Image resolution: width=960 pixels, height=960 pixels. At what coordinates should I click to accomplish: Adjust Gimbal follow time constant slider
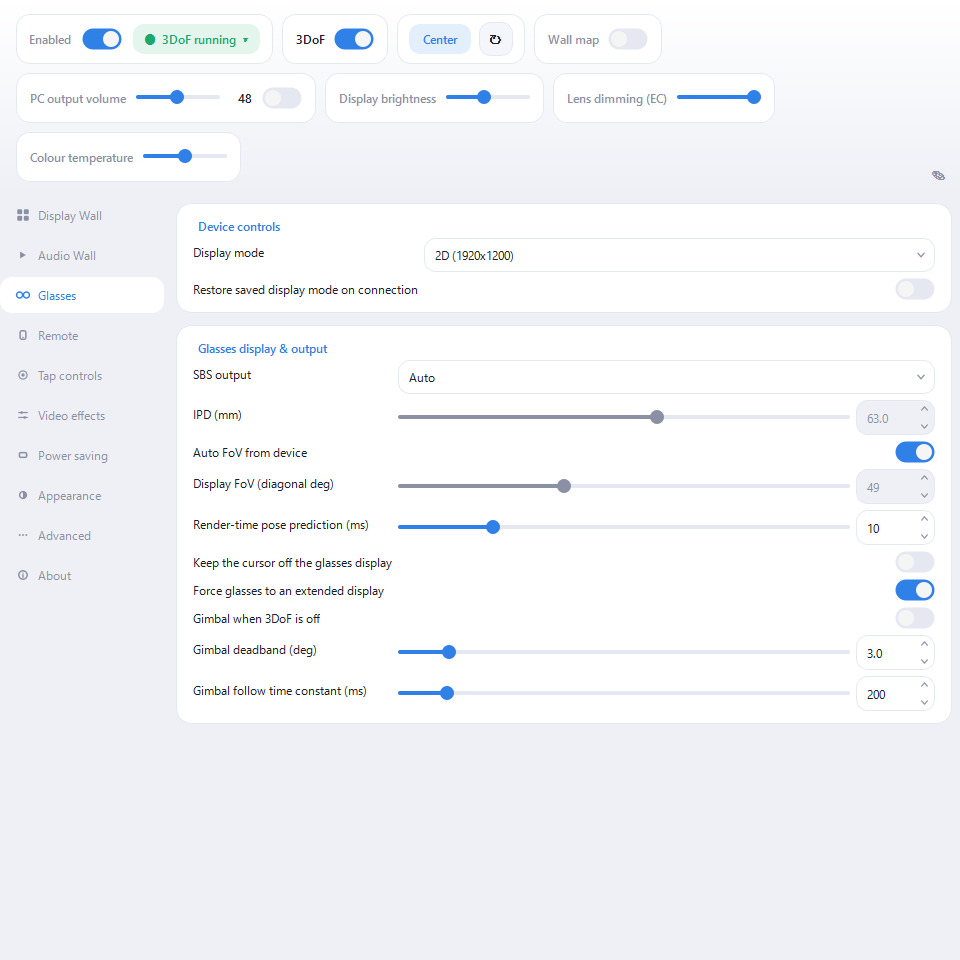pos(623,692)
